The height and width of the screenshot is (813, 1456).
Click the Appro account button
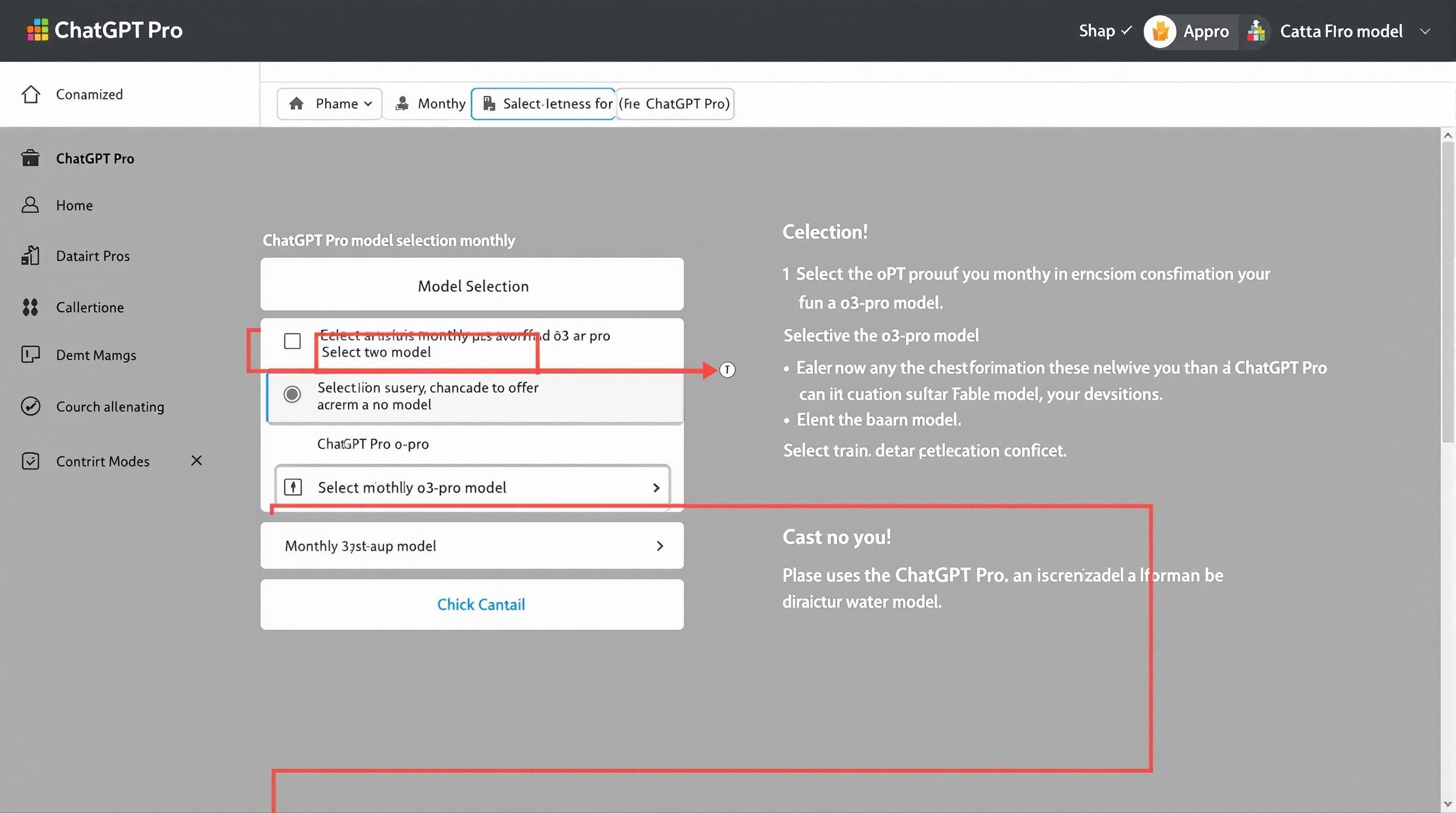click(x=1190, y=32)
